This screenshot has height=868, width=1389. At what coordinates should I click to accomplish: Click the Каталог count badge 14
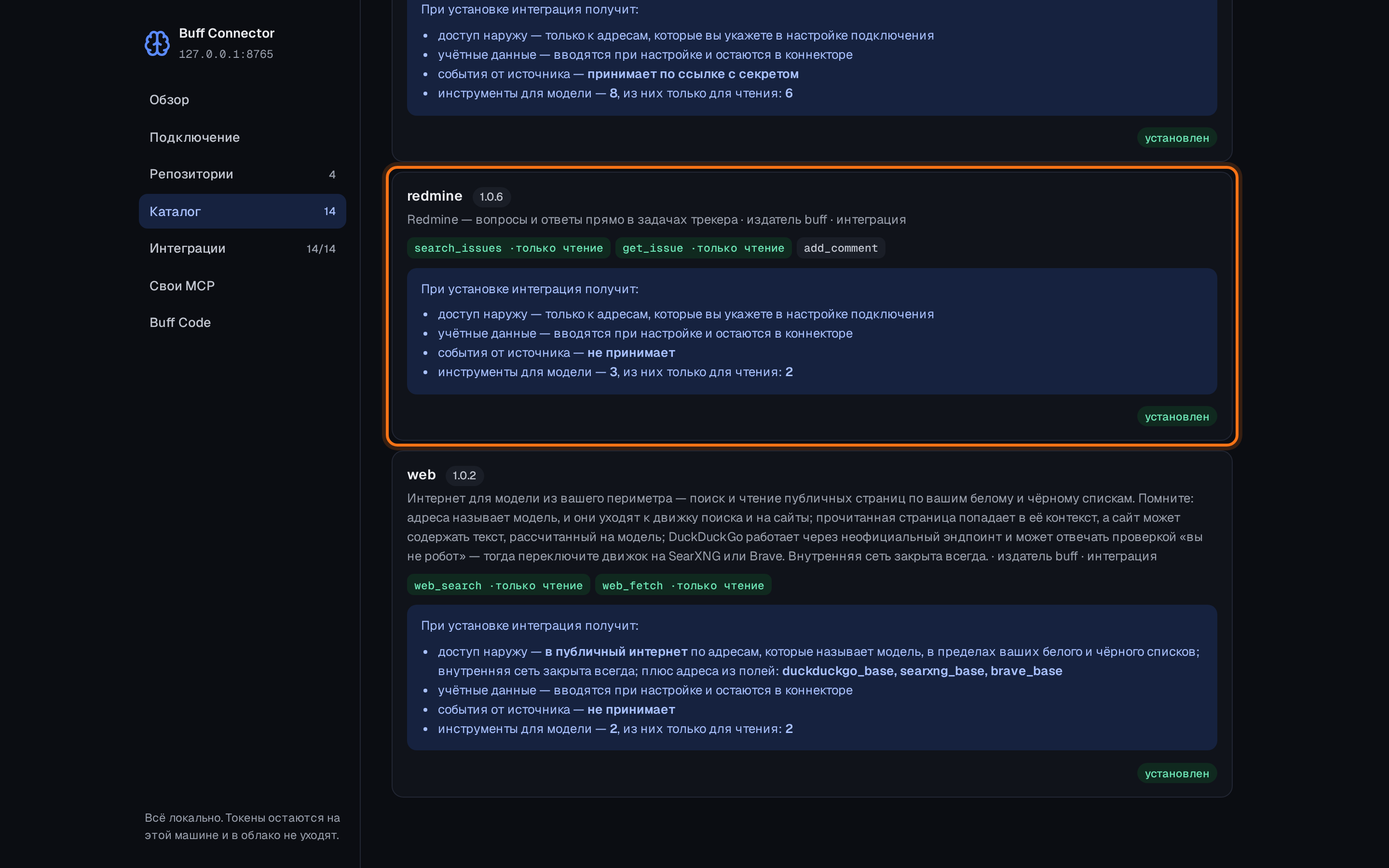pyautogui.click(x=329, y=211)
